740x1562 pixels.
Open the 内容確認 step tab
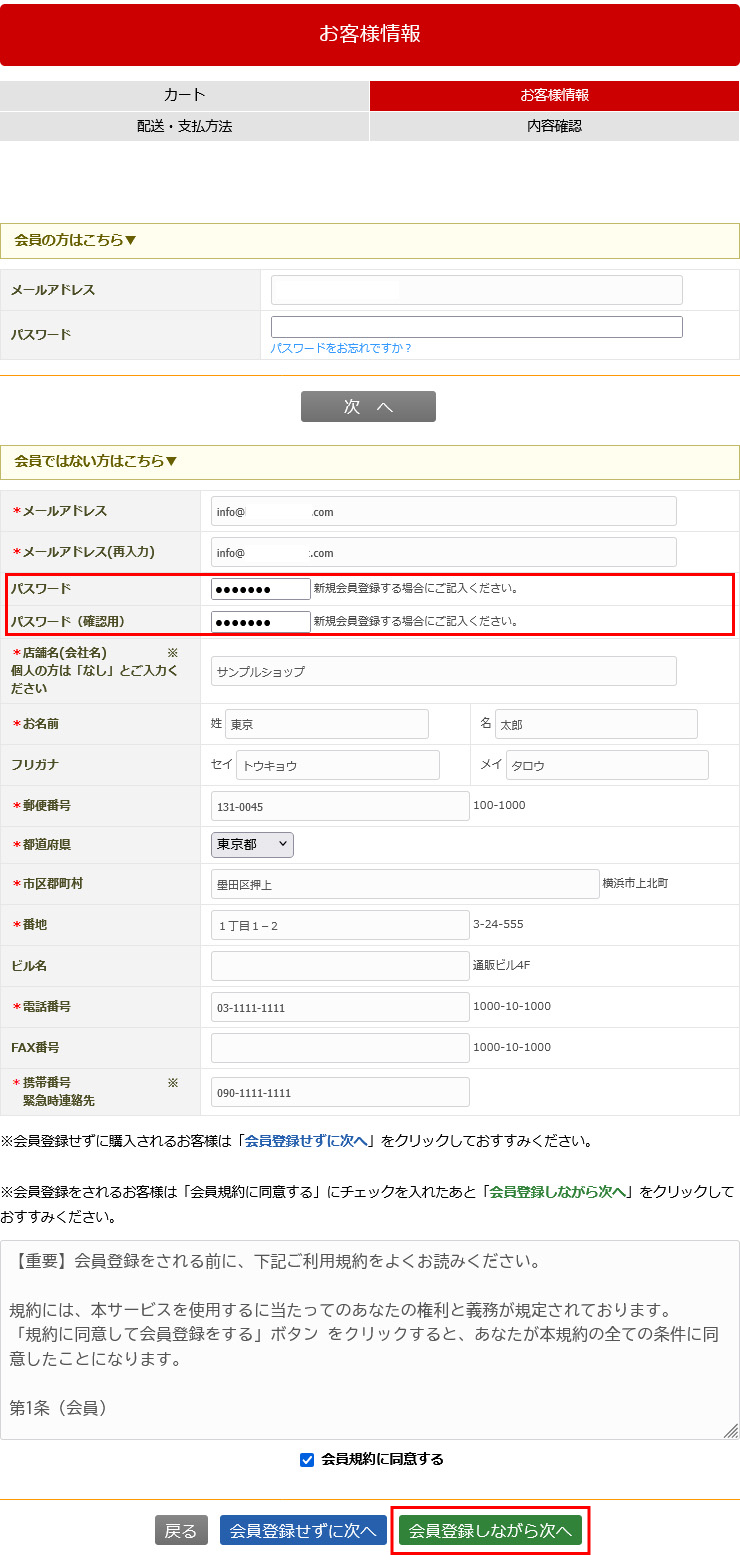click(x=554, y=126)
